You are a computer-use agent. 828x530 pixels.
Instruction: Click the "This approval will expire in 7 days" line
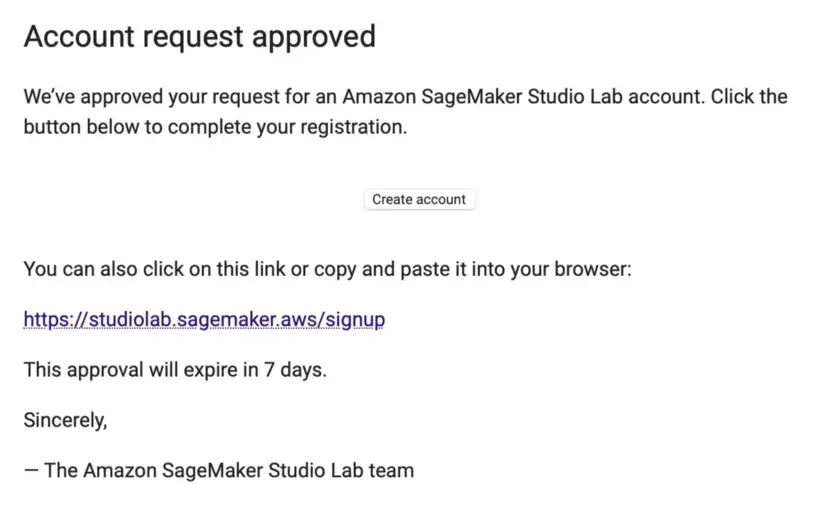[x=175, y=370]
